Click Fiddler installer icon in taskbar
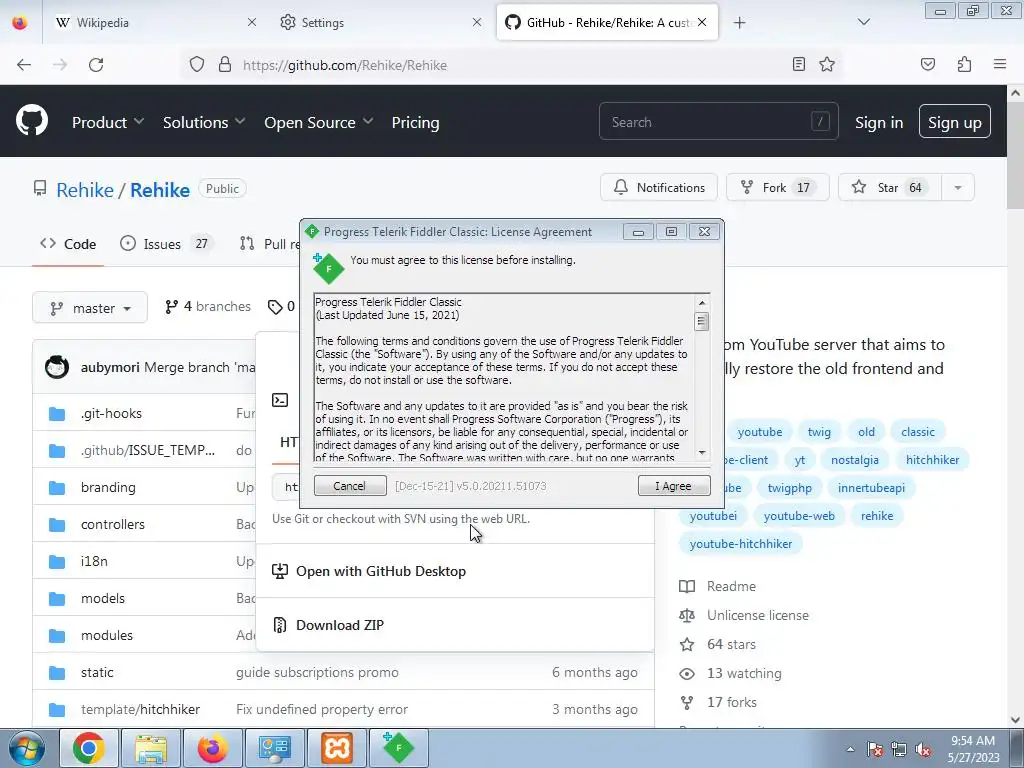 398,748
